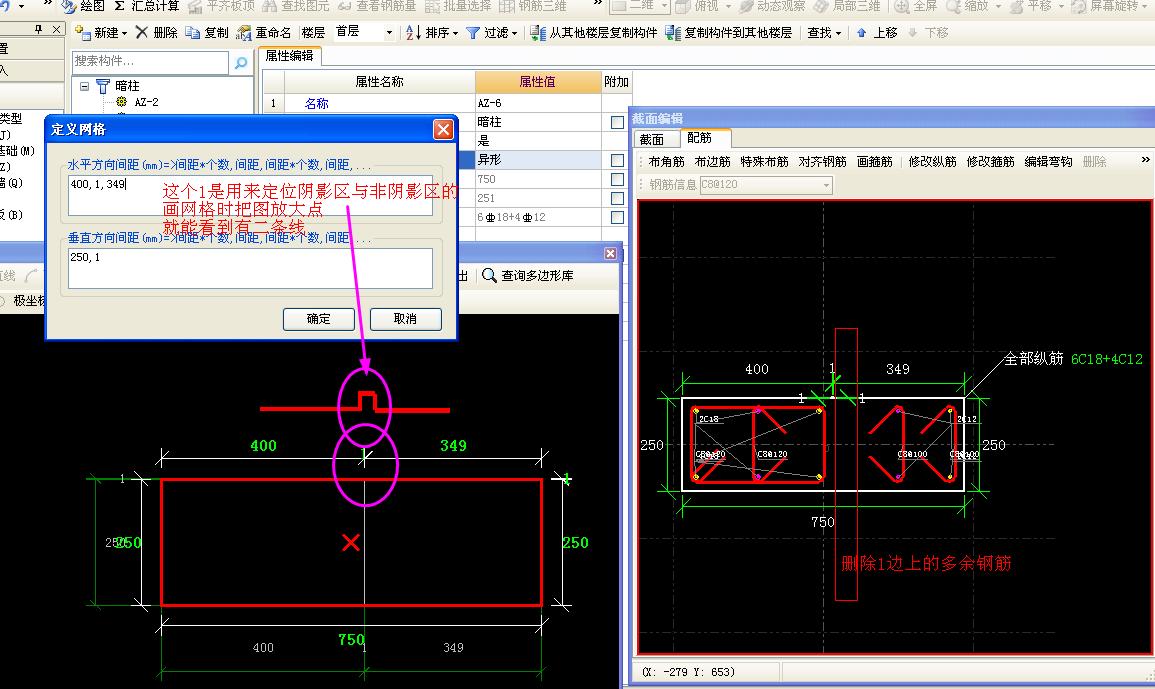
Task: Expand overflow chevron of 截面编辑 toolbar
Action: coord(1145,160)
